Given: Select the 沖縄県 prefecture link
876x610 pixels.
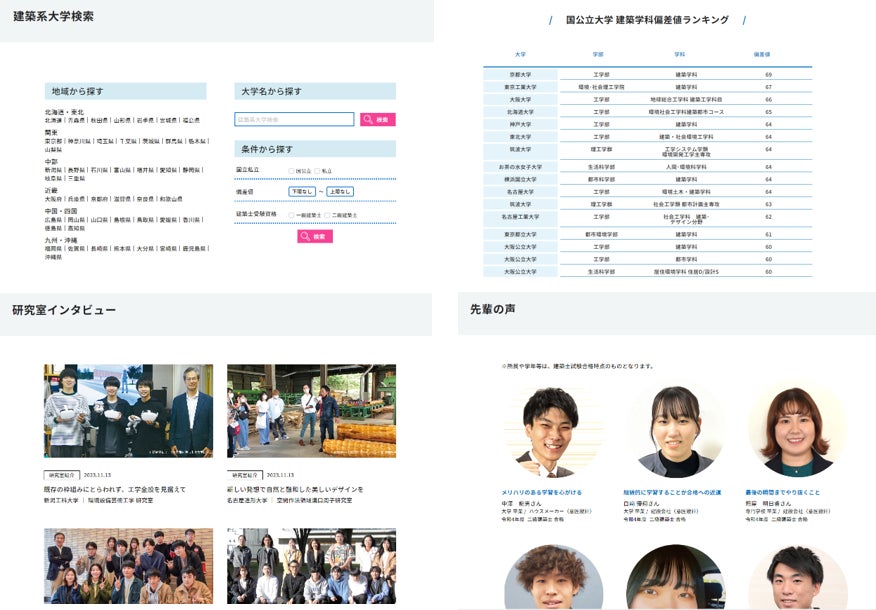Looking at the screenshot, I should (54, 258).
